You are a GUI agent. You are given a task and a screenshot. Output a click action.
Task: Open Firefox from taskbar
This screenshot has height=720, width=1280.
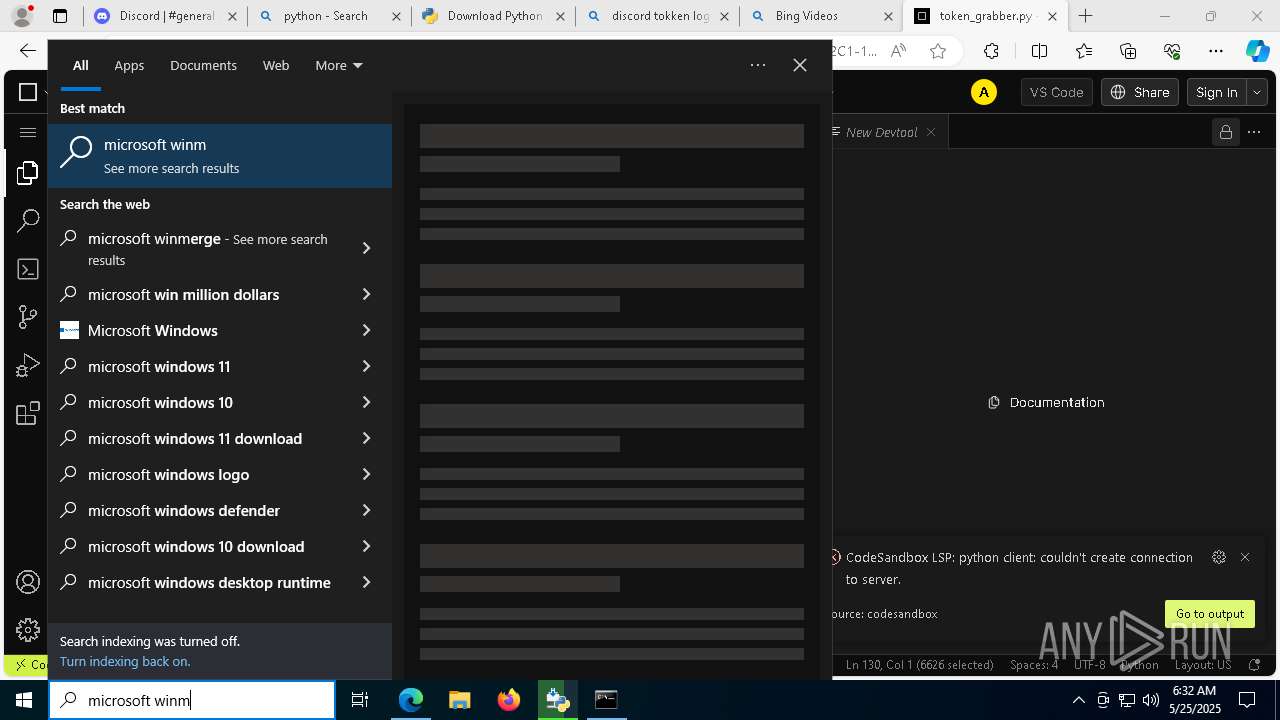click(508, 700)
